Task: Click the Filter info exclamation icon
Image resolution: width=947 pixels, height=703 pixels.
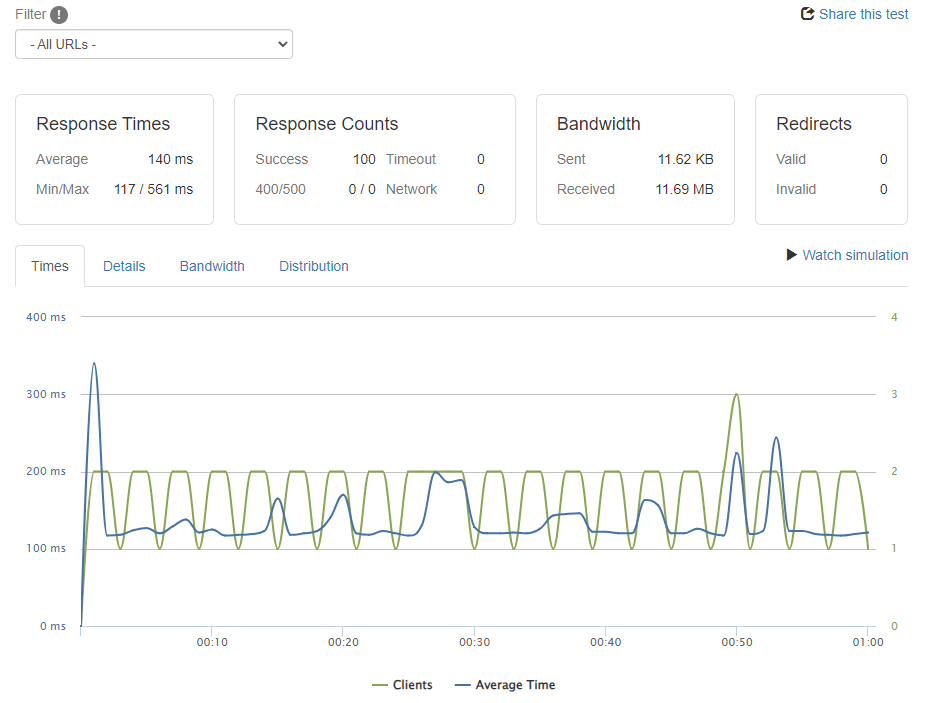Action: (59, 15)
